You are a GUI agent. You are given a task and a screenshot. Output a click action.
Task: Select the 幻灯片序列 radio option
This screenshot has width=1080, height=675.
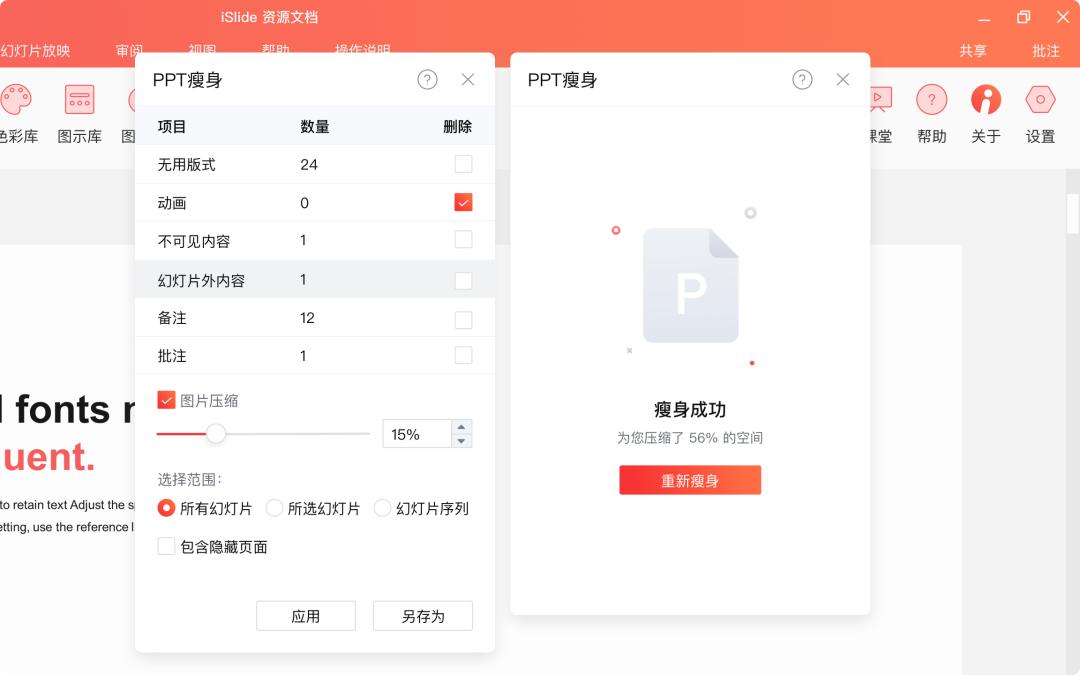[x=382, y=508]
